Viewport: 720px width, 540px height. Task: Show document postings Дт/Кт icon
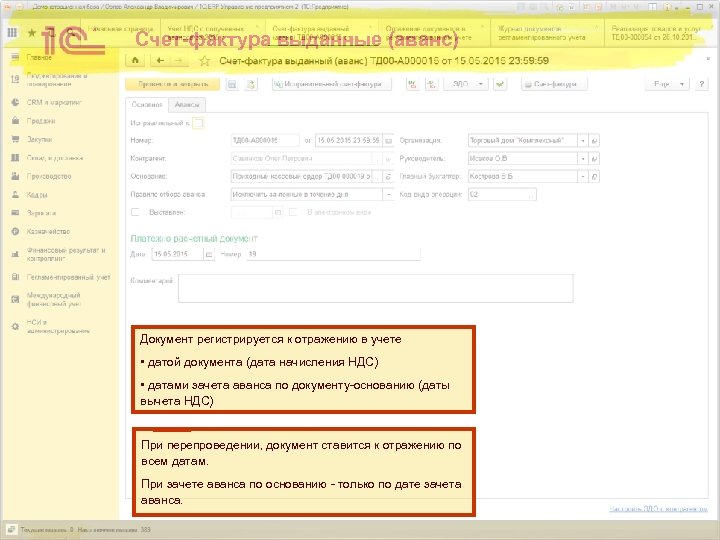(x=413, y=84)
